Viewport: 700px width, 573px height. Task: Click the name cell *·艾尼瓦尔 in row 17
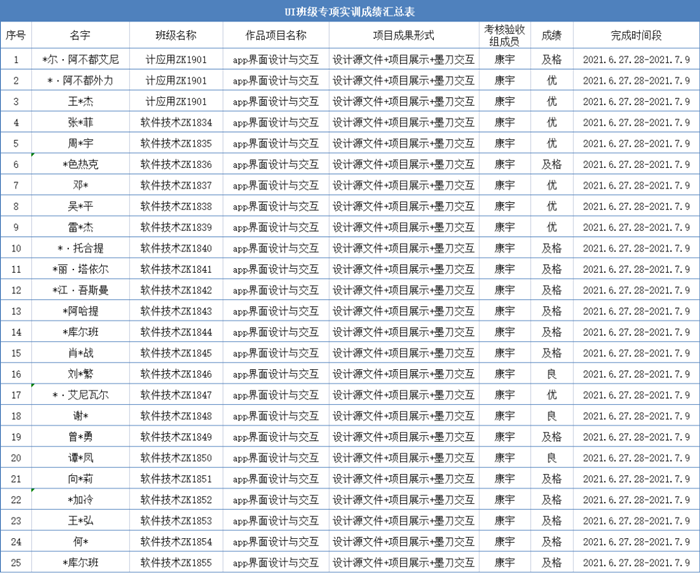80,395
